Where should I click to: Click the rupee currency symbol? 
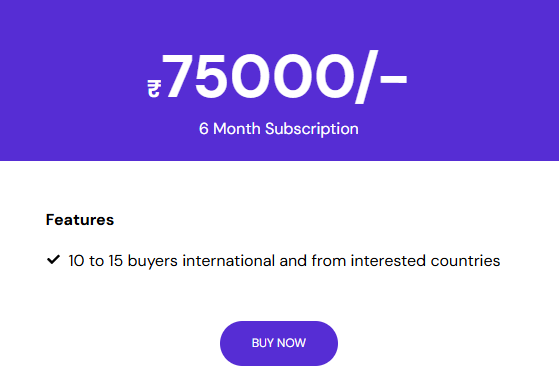[154, 88]
